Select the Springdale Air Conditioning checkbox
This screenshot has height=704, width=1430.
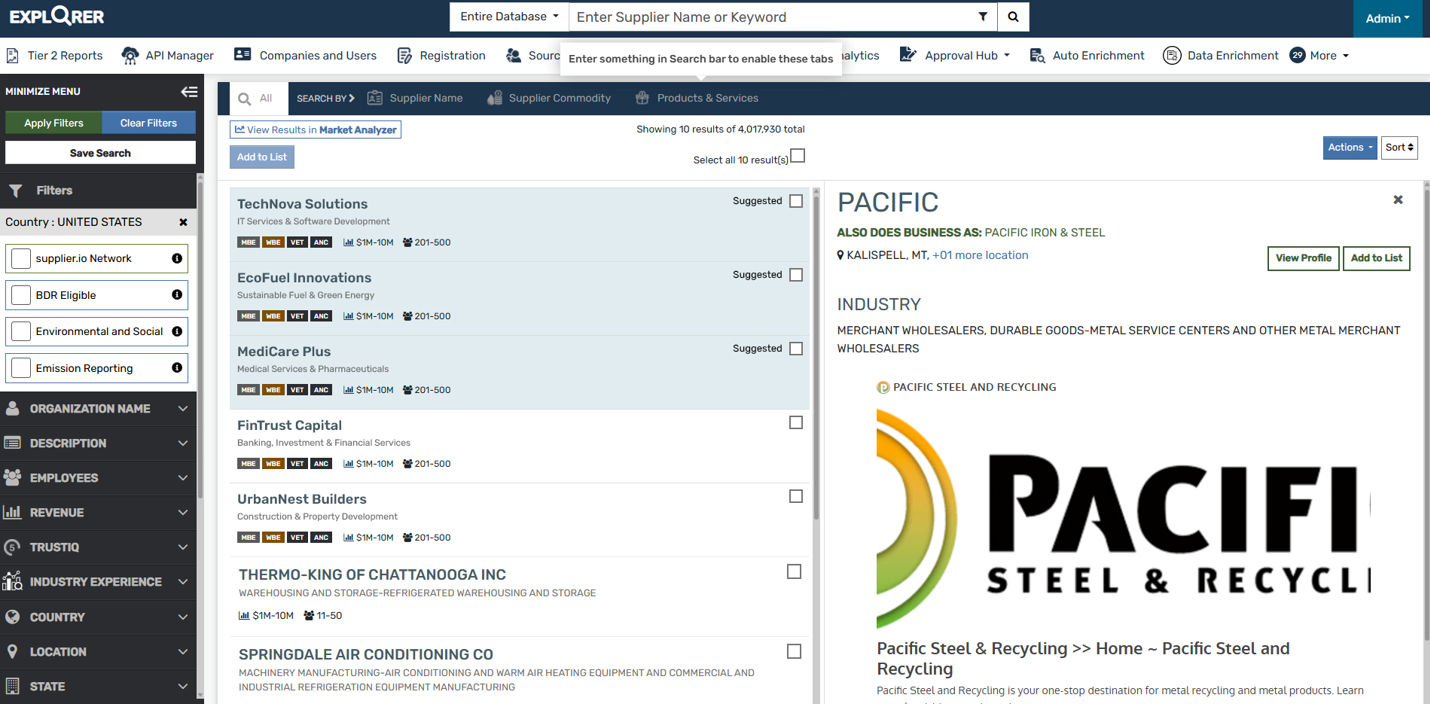tap(794, 651)
